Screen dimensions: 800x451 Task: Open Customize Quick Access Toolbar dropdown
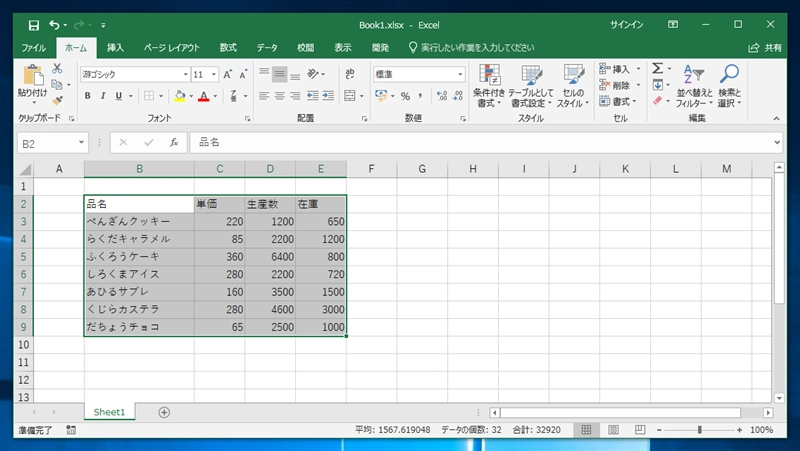[x=103, y=25]
